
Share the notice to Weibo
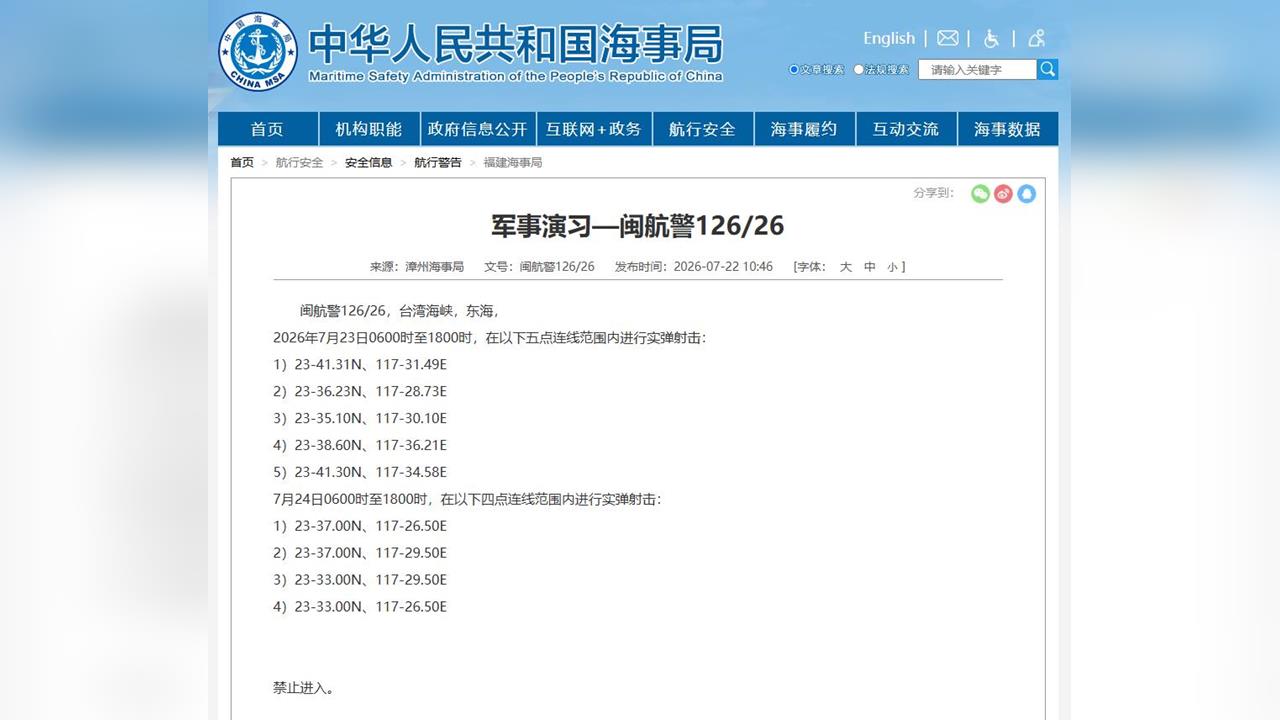tap(1003, 194)
